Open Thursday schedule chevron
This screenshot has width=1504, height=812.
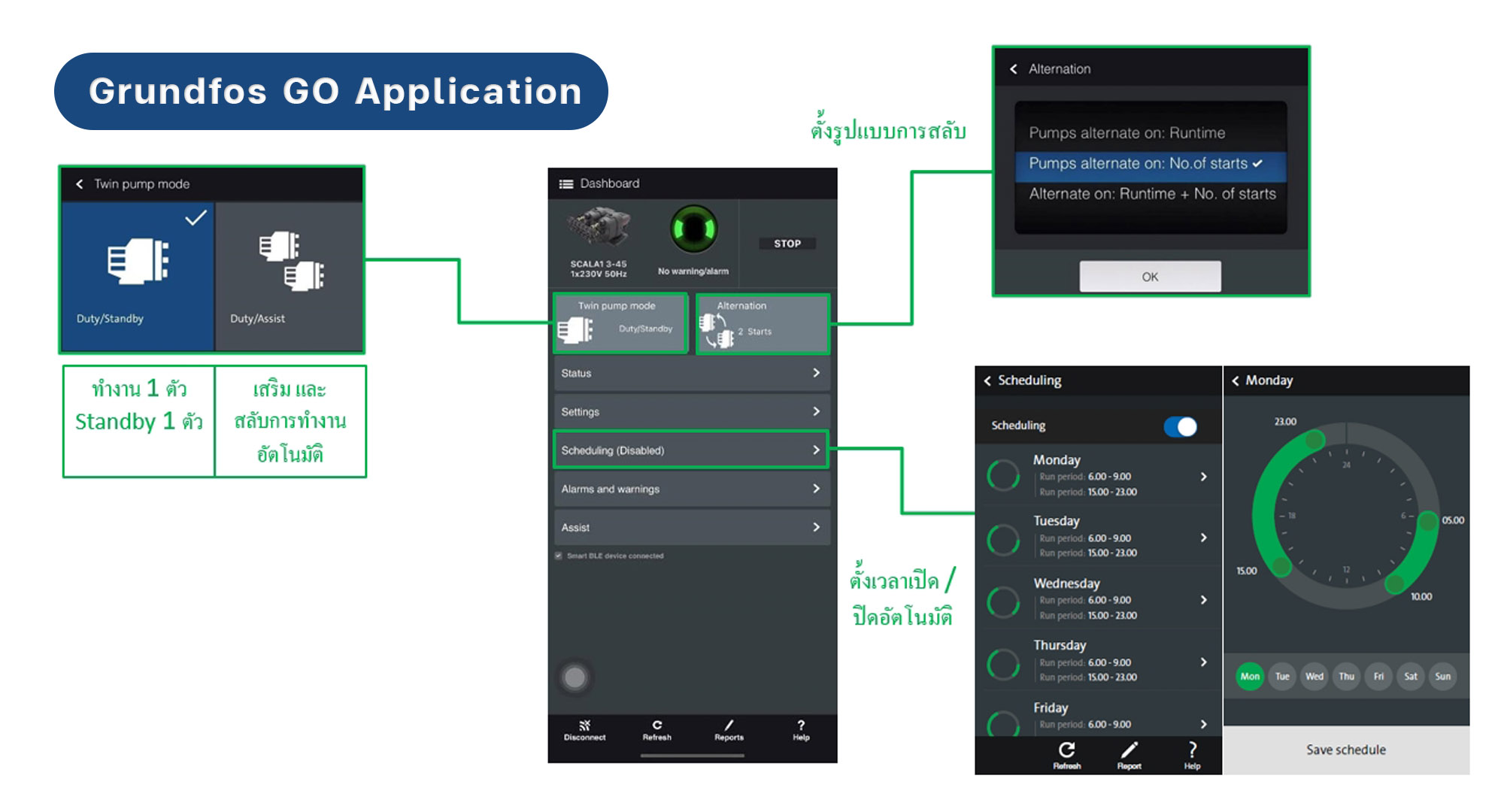[1204, 662]
